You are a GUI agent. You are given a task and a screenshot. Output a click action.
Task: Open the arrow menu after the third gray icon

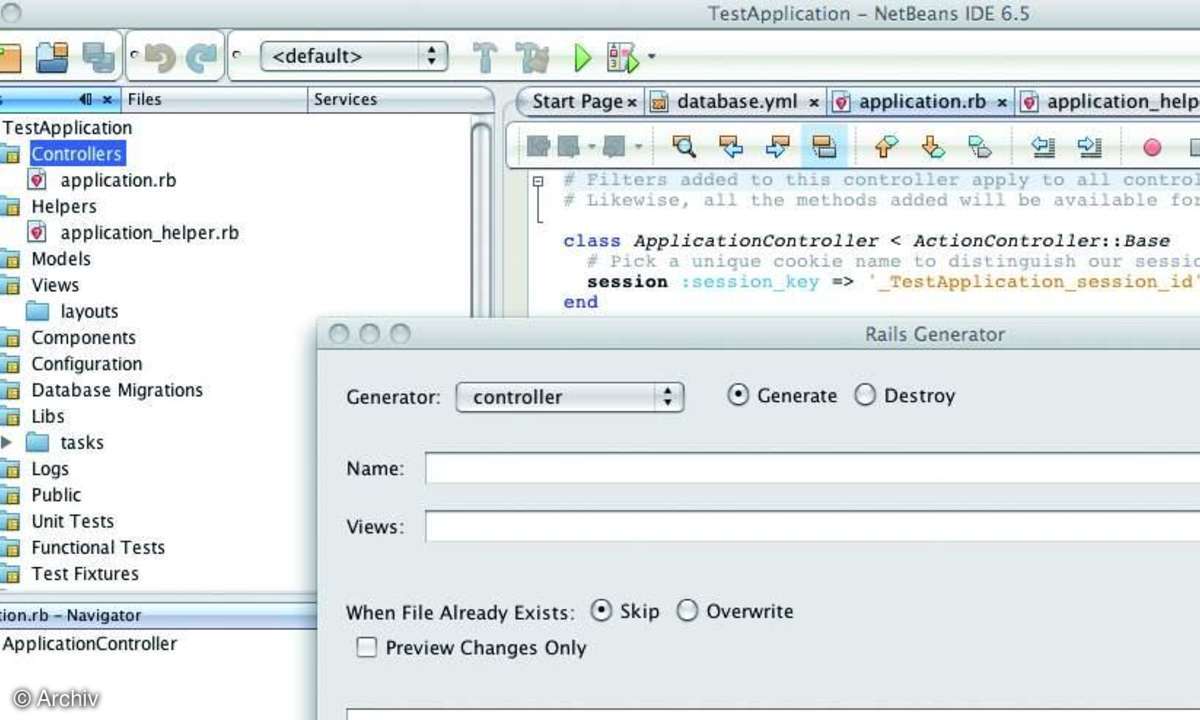637,148
